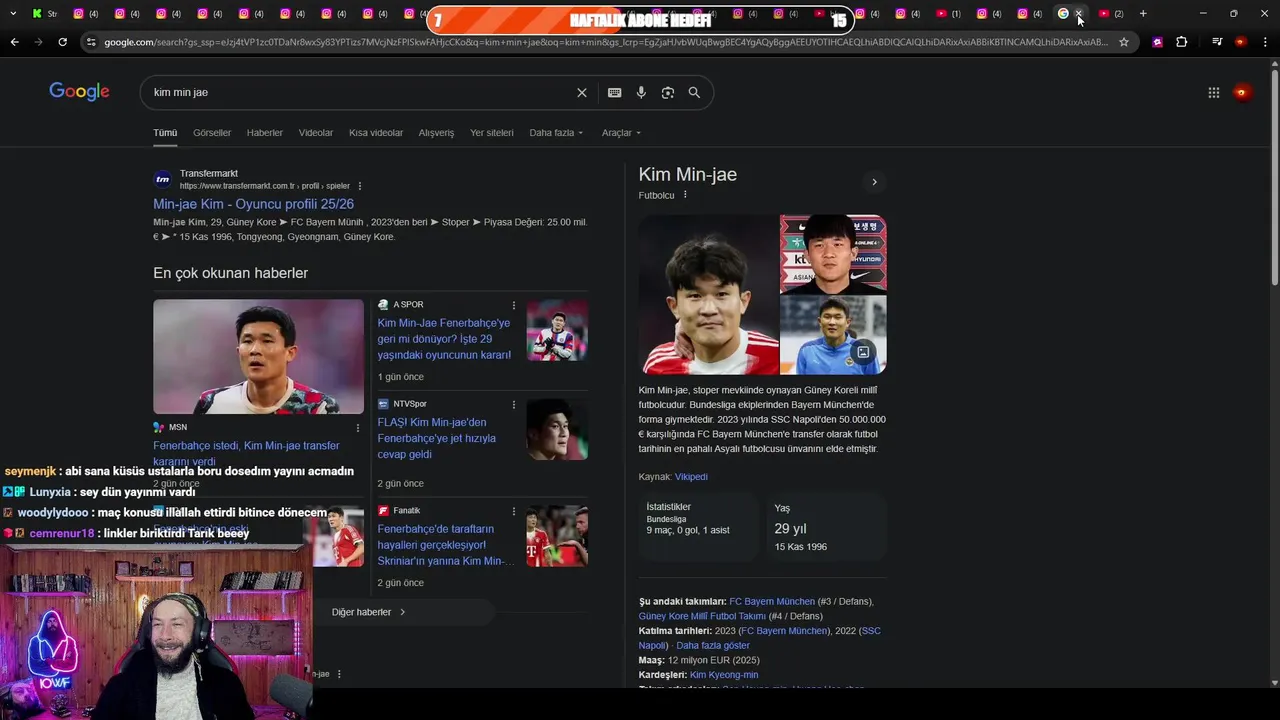1280x720 pixels.
Task: Switch to the Tümü tab
Action: [x=165, y=133]
